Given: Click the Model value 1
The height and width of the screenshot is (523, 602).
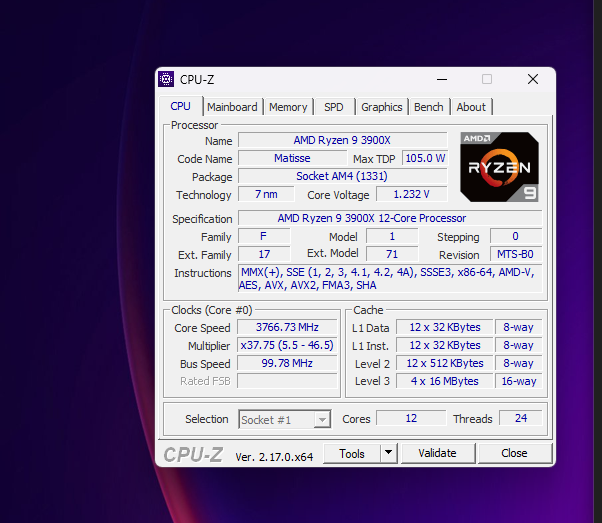Looking at the screenshot, I should (392, 236).
